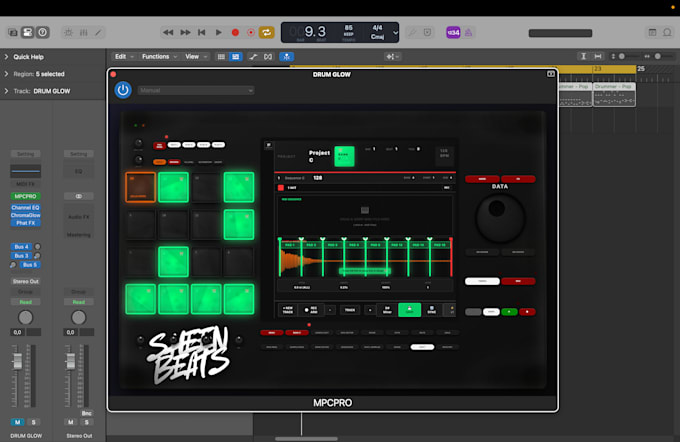680x442 pixels.
Task: Click the Bus 3 send slot
Action: (21, 256)
